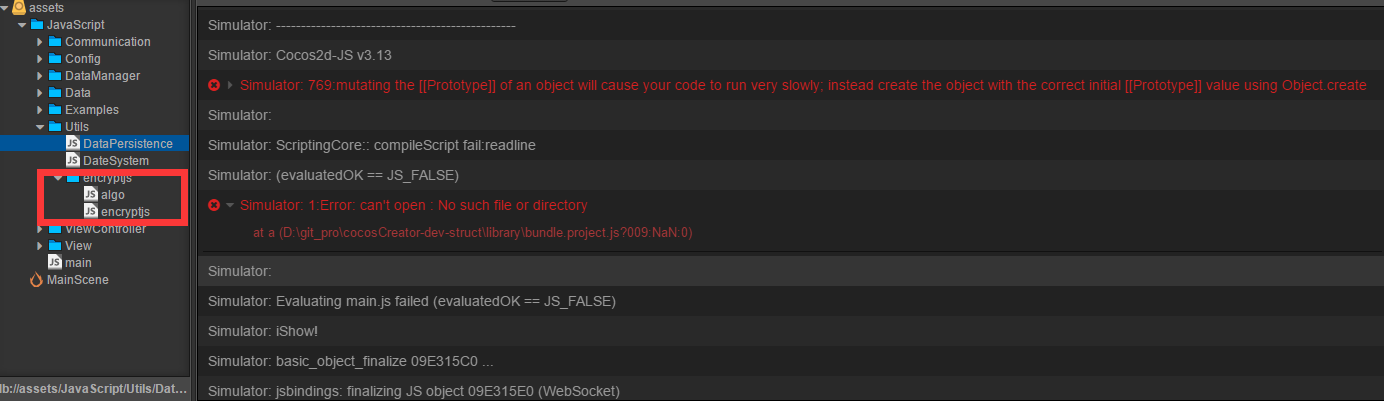Expand the DataManager folder arrow

40,76
